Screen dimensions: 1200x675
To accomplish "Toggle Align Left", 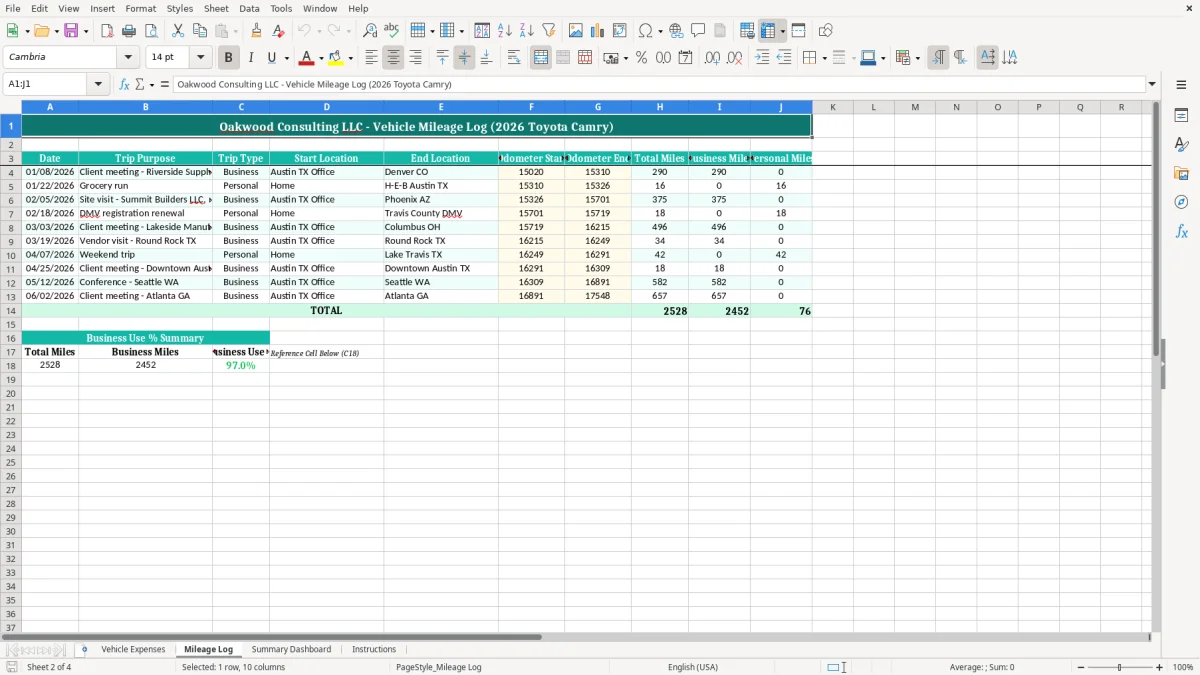I will click(x=372, y=58).
